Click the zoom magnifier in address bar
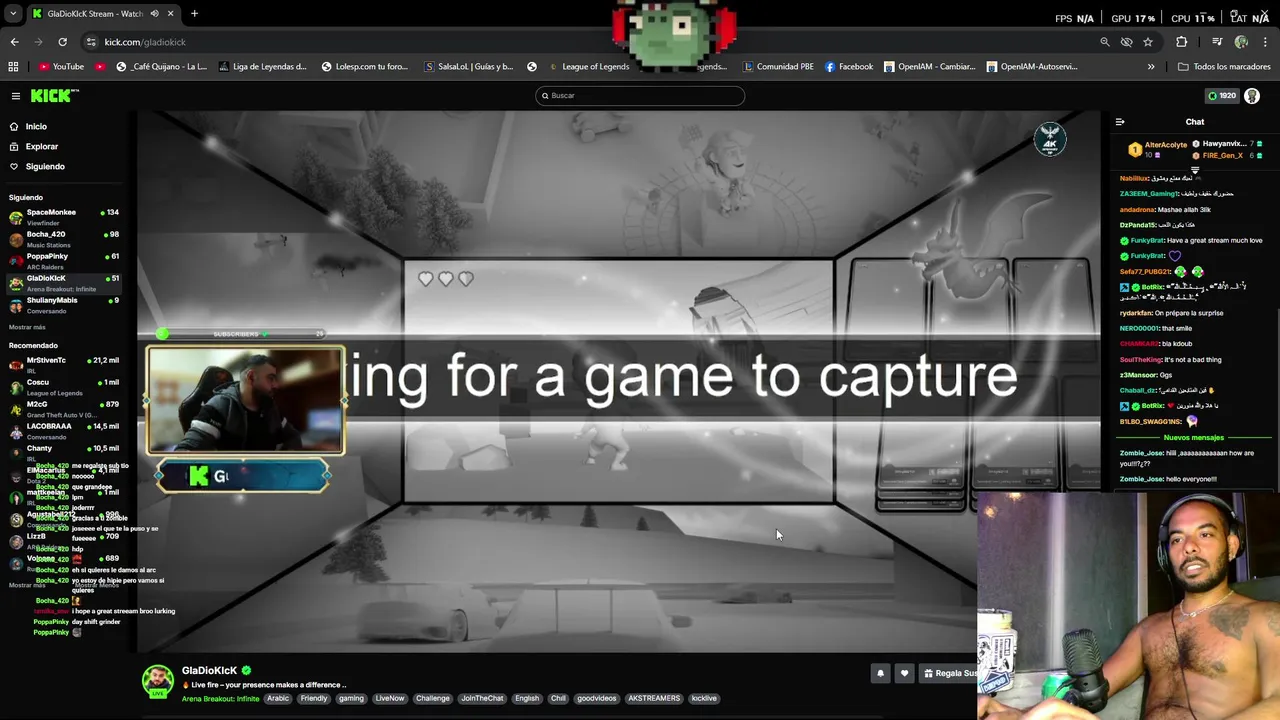The height and width of the screenshot is (720, 1280). (x=1105, y=42)
